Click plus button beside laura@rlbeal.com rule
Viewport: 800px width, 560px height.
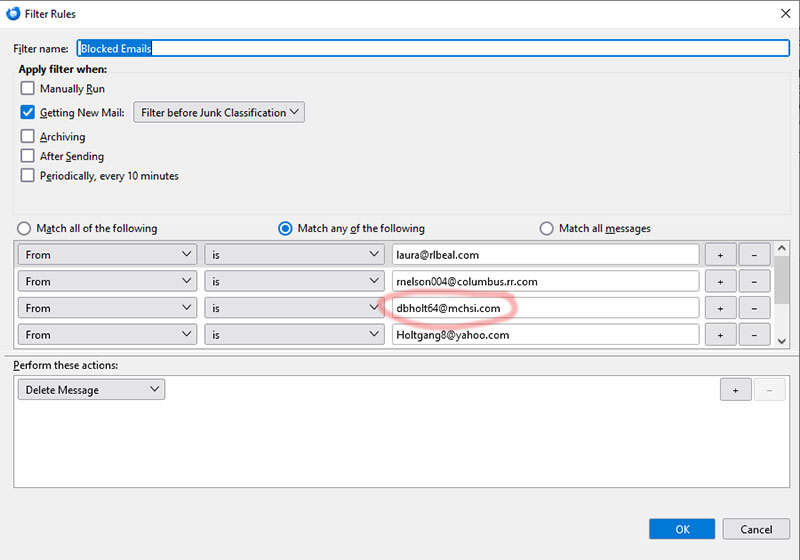[x=720, y=255]
